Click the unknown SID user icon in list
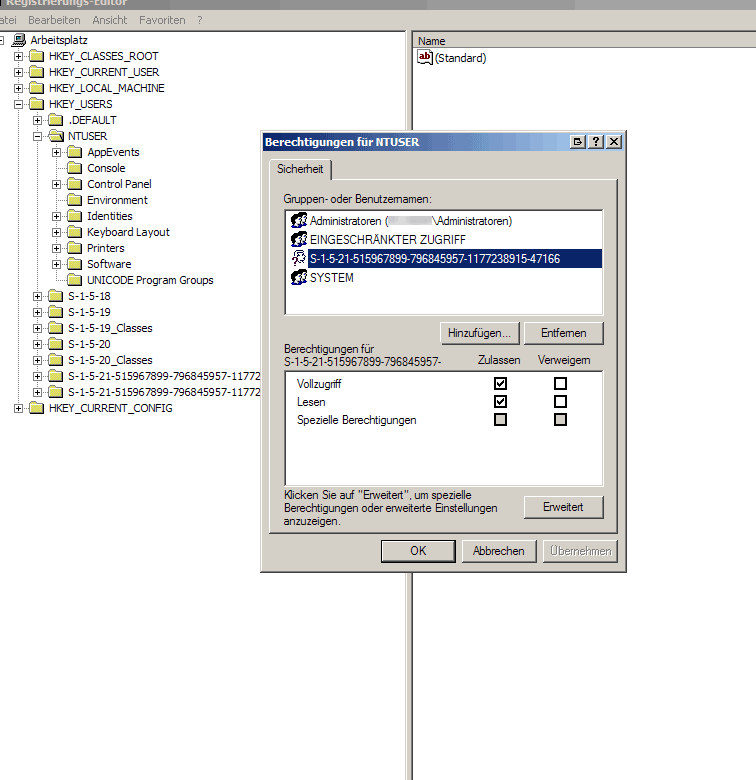Viewport: 756px width, 780px height. 299,258
